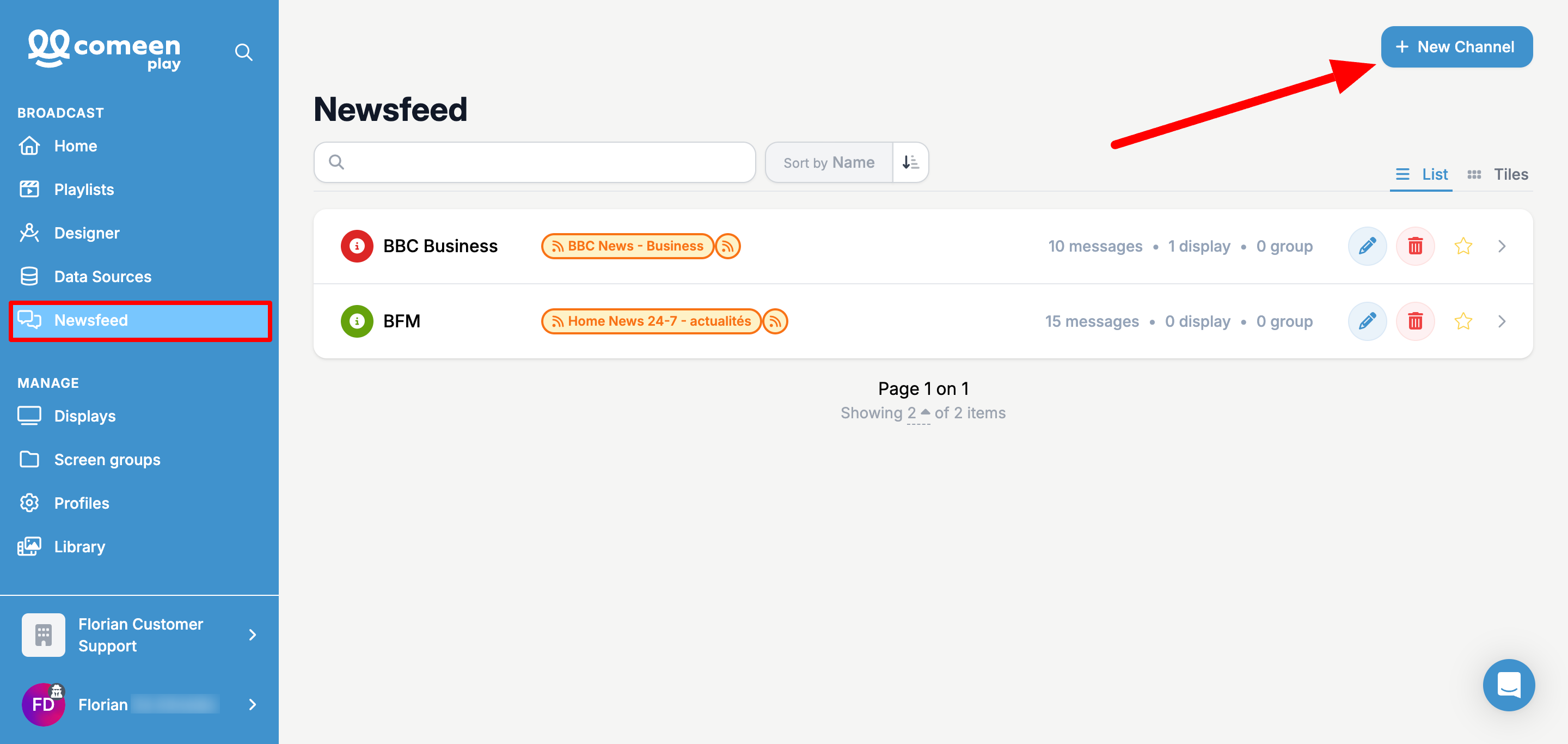Click BFM green status icon
1568x744 pixels.
[357, 321]
